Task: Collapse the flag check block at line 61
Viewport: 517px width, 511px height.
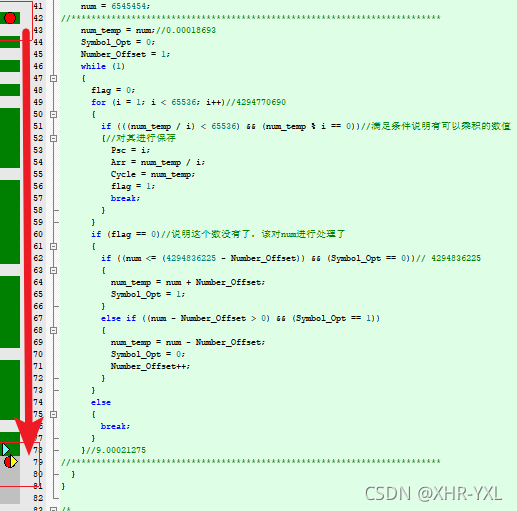Action: pos(53,246)
